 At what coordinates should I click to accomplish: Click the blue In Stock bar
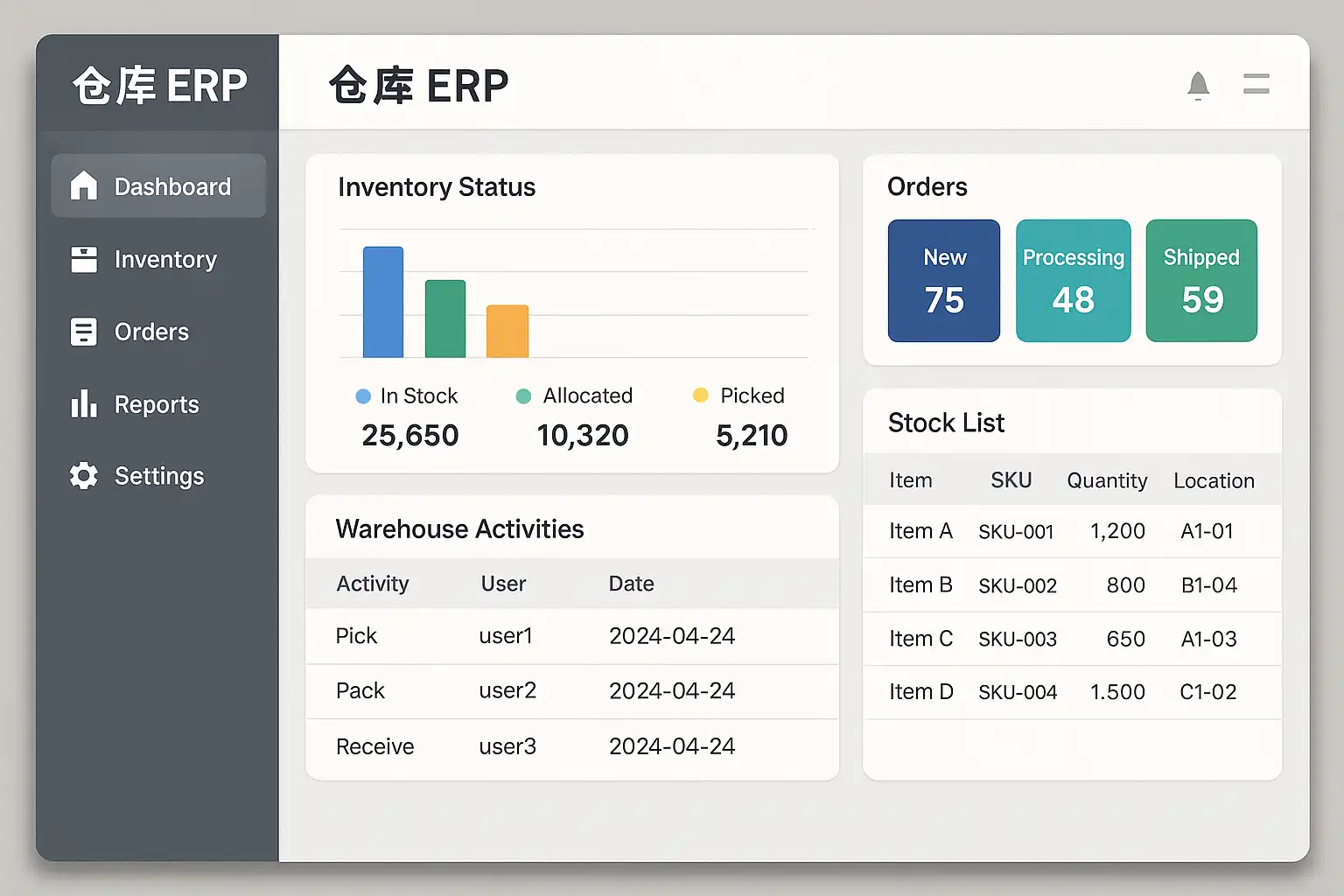point(383,302)
